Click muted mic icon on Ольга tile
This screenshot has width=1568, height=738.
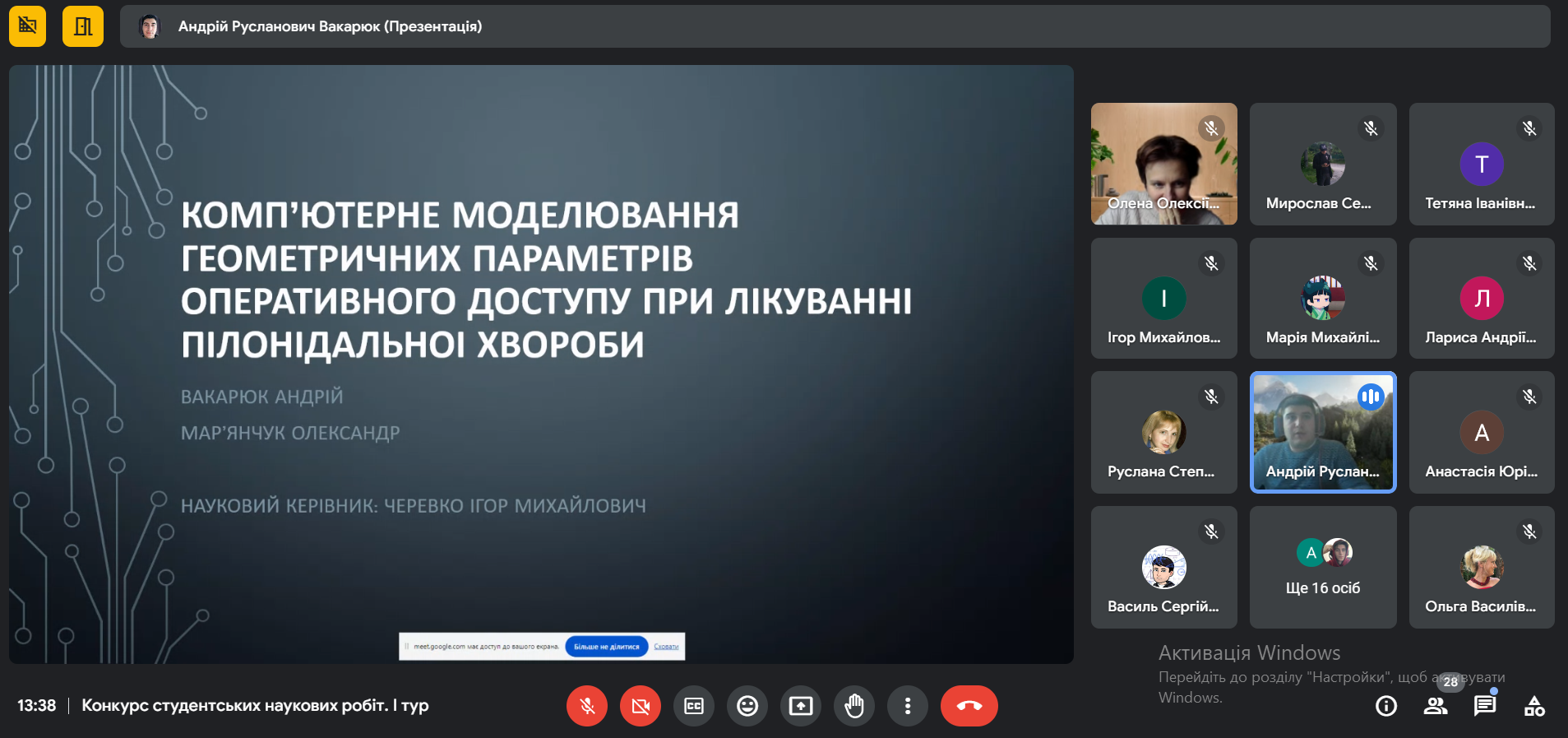click(1529, 531)
